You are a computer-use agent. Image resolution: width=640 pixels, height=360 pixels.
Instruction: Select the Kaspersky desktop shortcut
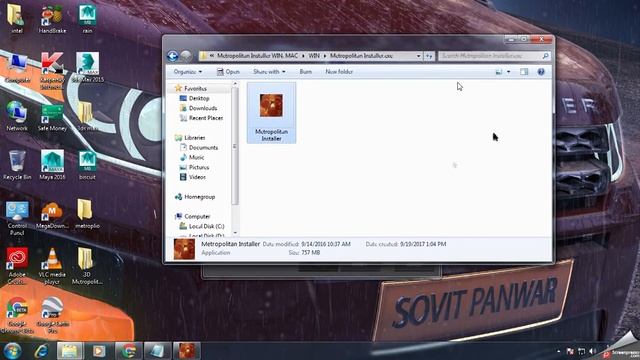coord(52,70)
